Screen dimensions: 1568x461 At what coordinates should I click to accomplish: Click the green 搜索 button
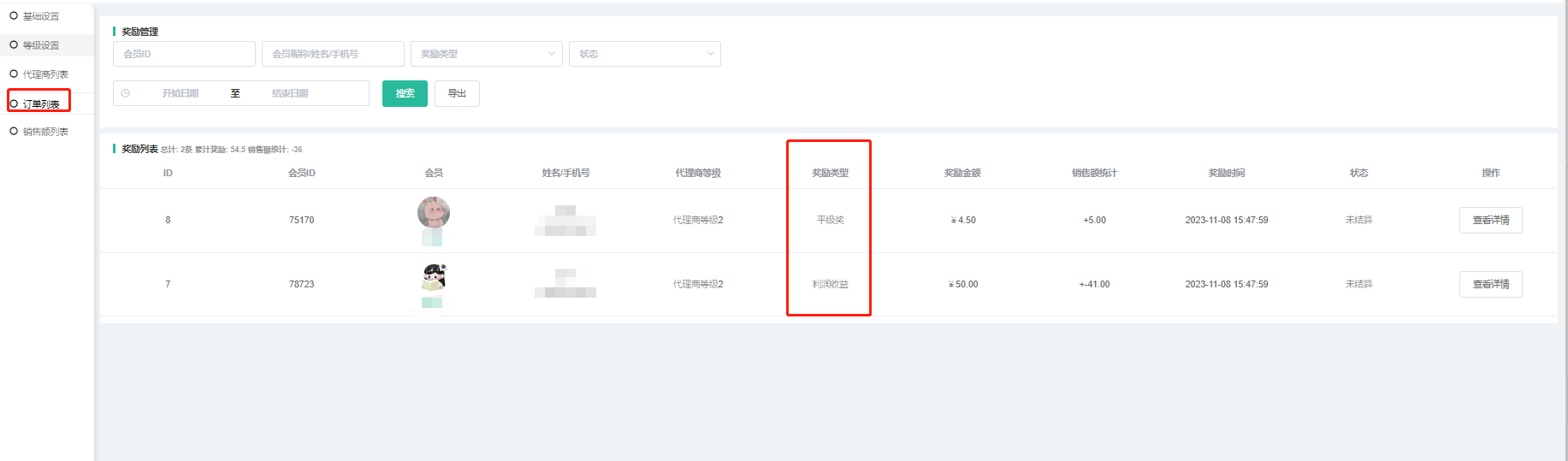405,93
